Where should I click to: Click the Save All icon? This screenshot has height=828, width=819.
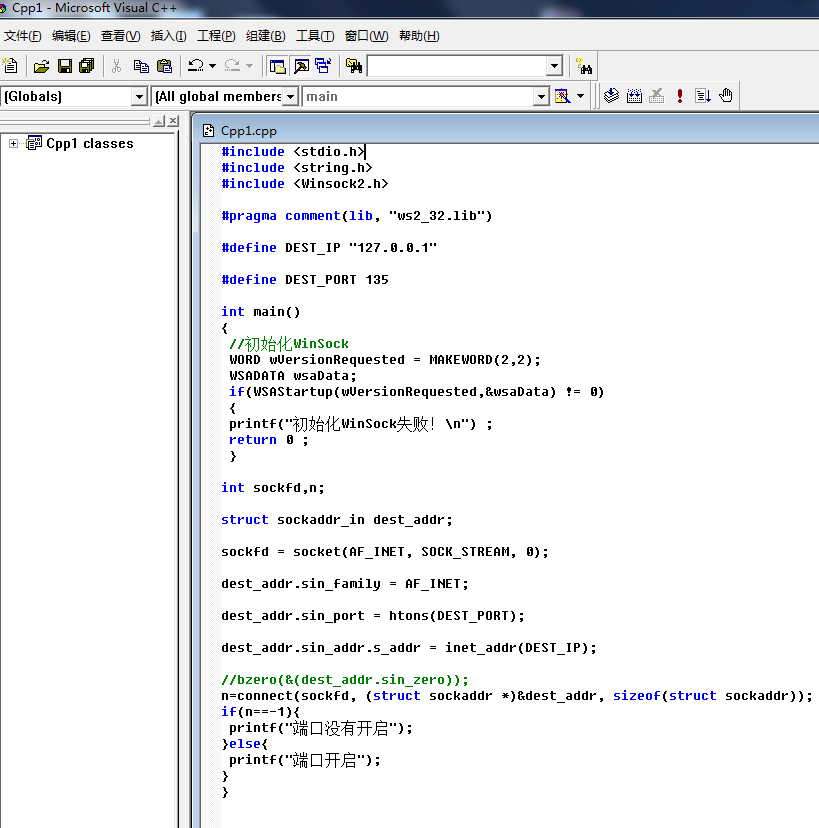coord(86,66)
